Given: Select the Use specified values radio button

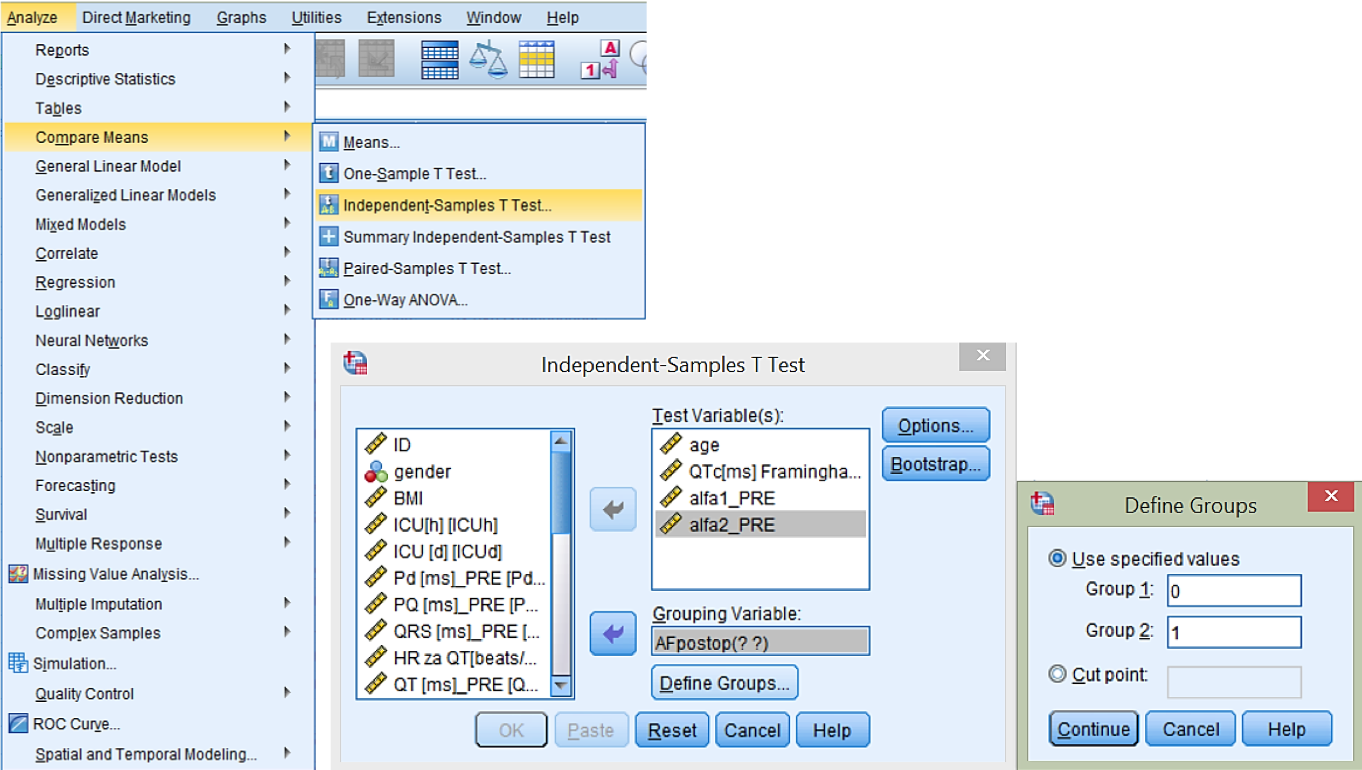Looking at the screenshot, I should tap(1057, 559).
